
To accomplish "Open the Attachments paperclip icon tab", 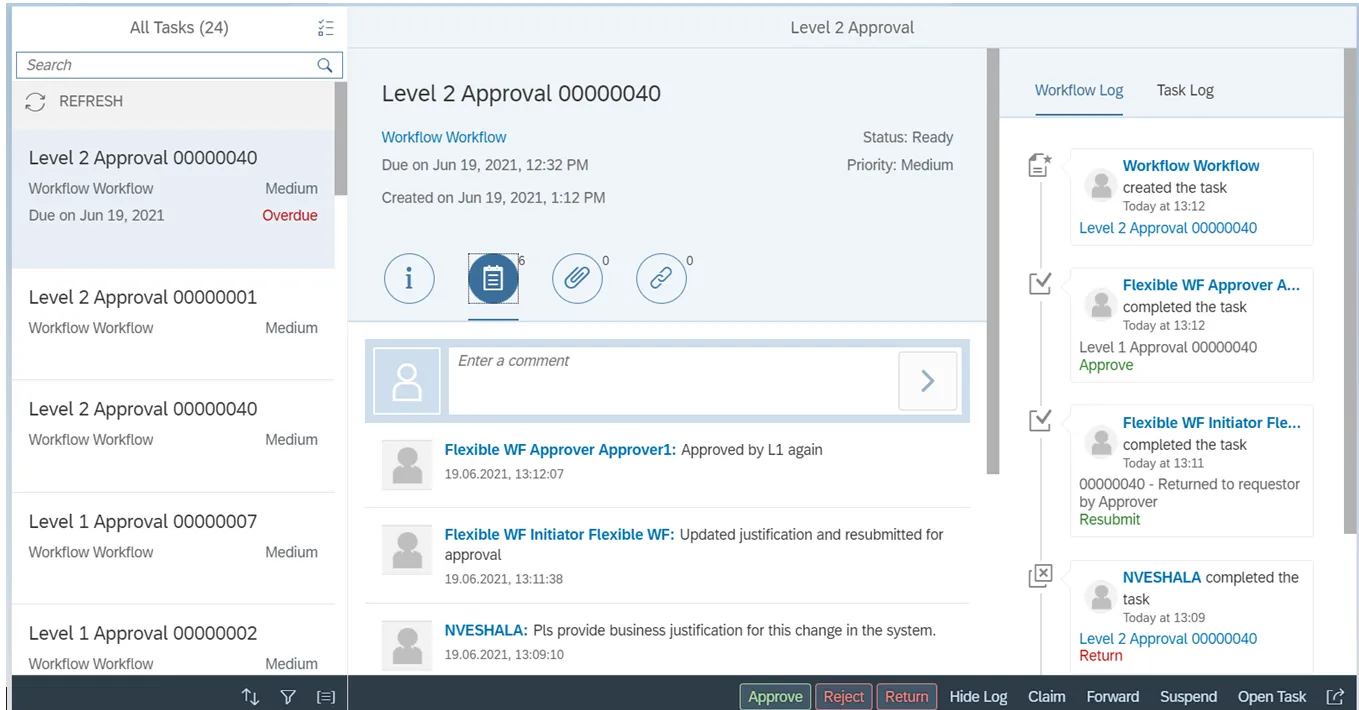I will (x=577, y=278).
